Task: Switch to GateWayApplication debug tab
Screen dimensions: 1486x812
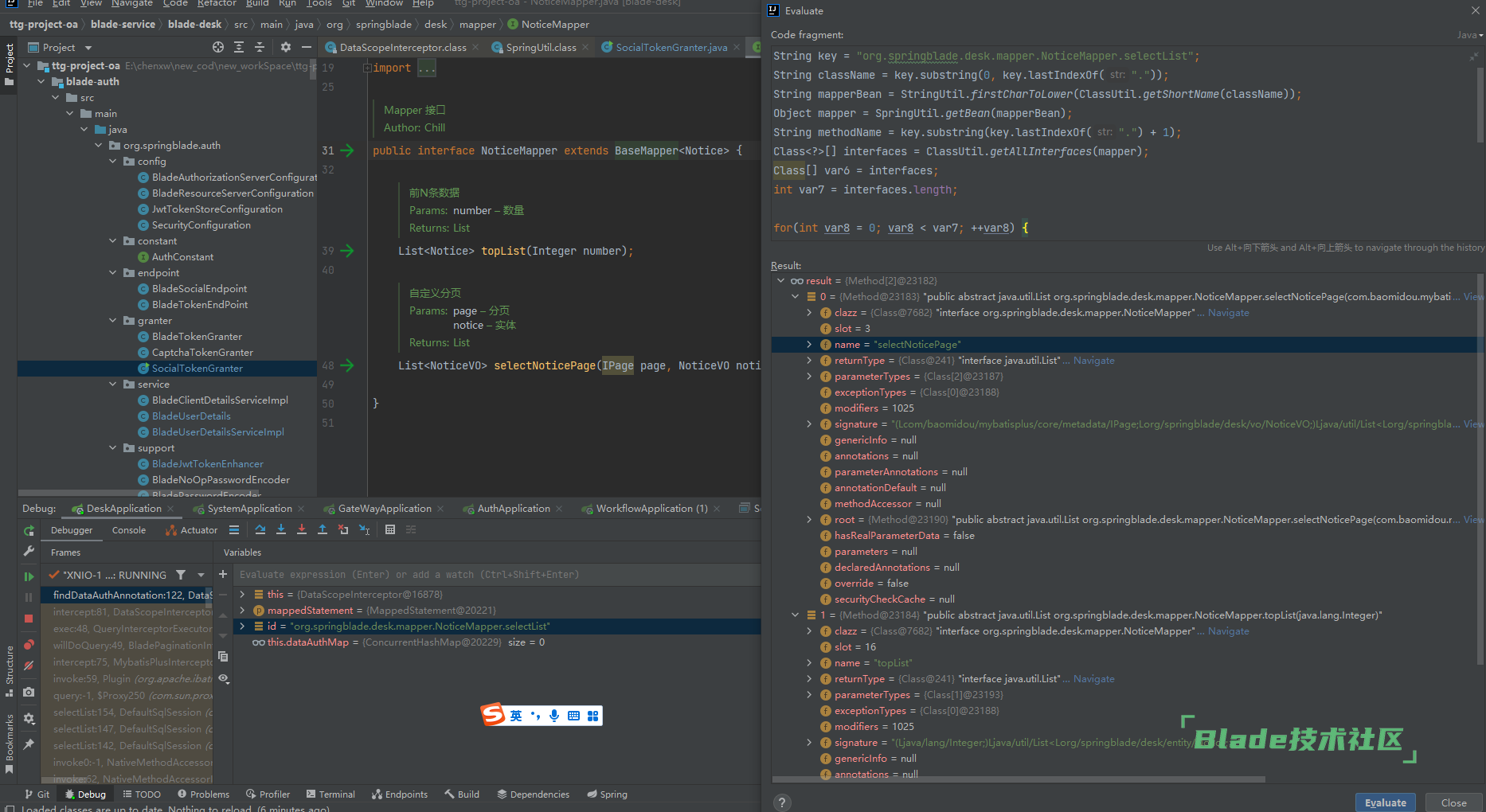Action: 385,509
